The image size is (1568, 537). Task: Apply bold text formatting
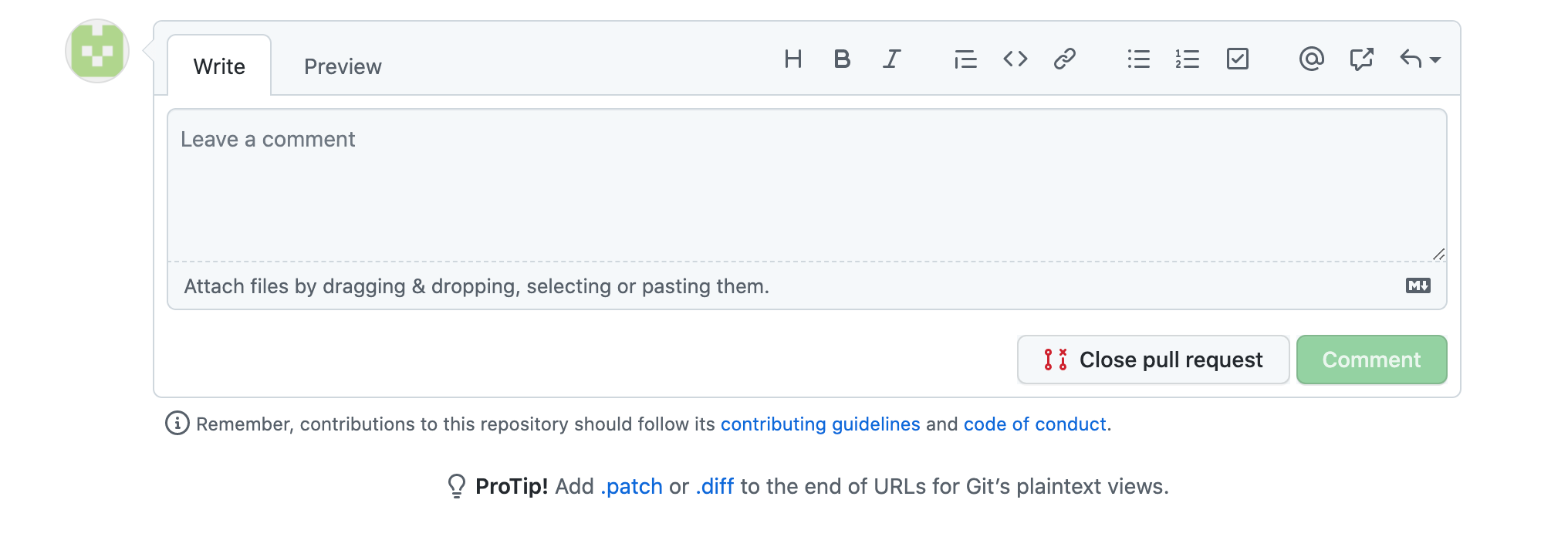[842, 59]
